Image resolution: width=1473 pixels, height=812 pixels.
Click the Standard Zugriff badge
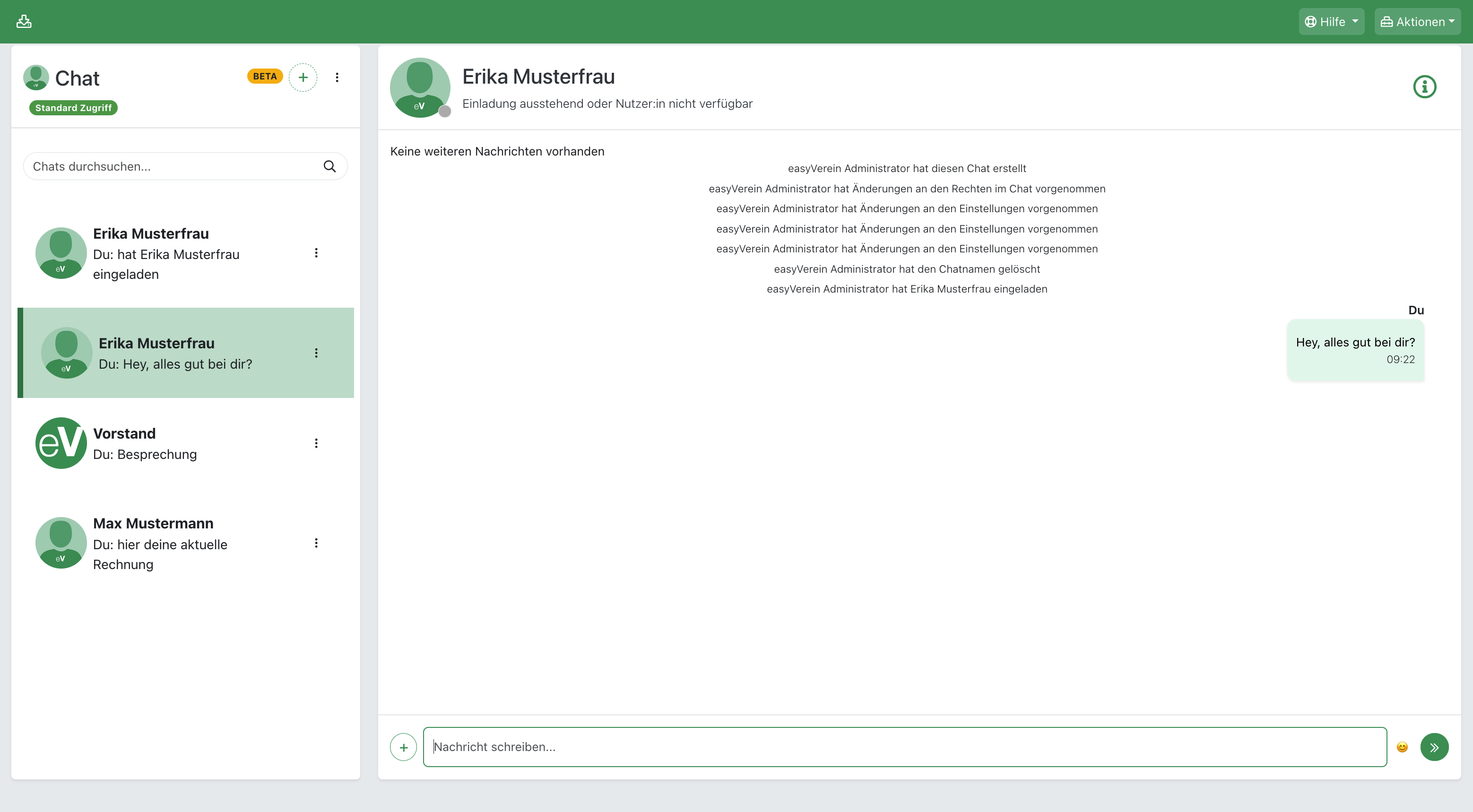(x=73, y=108)
